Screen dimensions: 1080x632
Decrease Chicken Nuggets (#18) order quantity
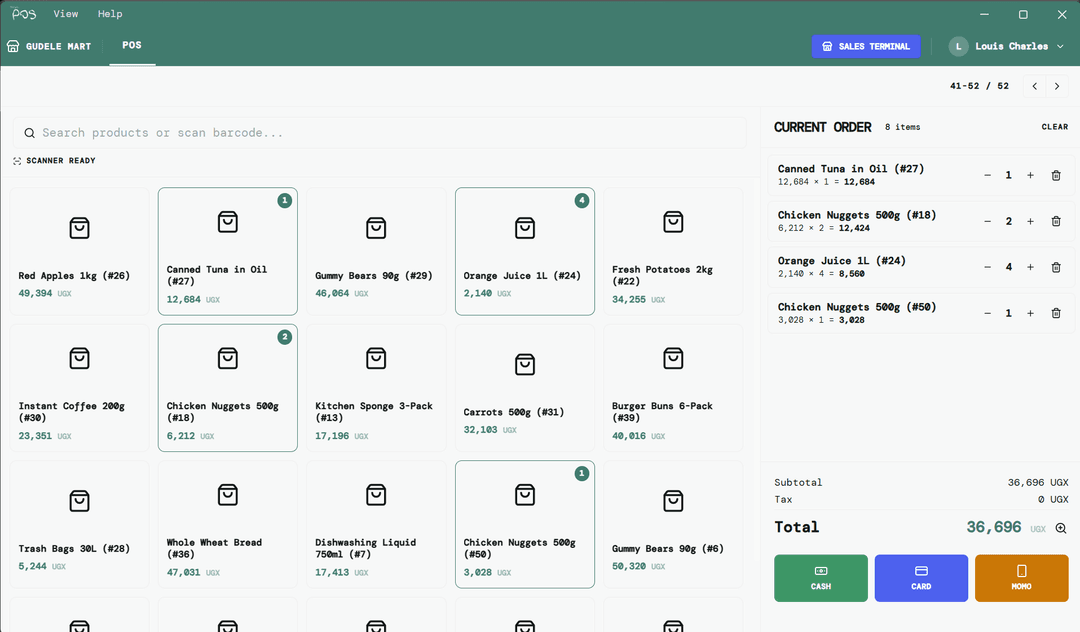pos(988,222)
